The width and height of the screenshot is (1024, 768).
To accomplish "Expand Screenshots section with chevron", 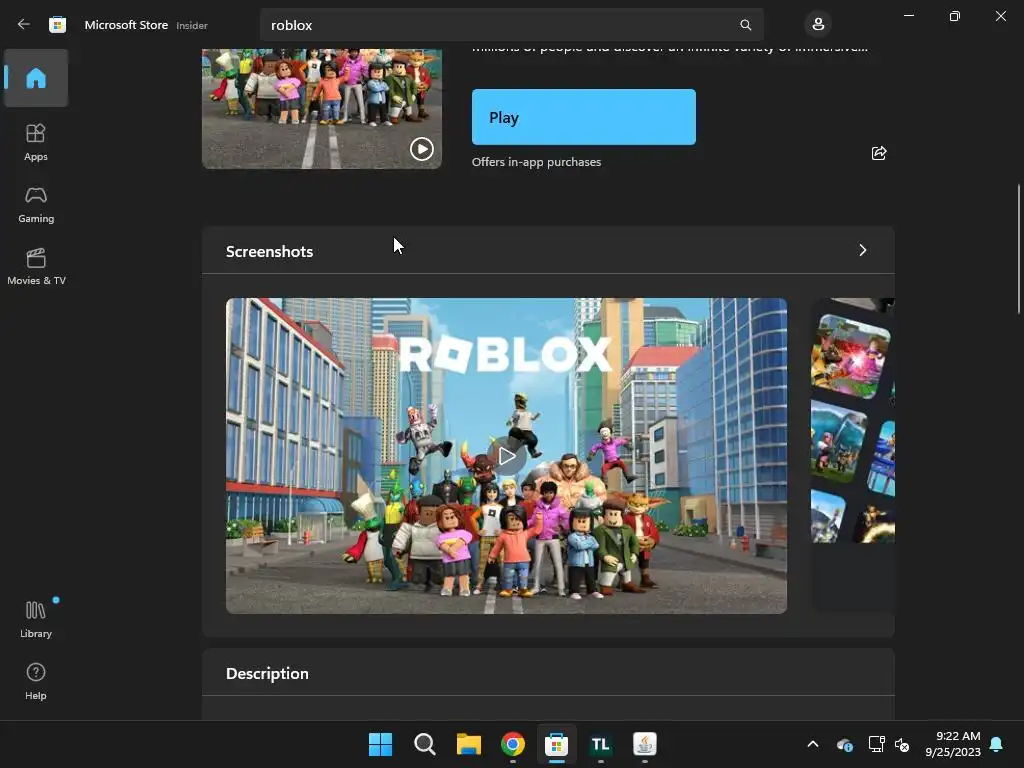I will point(863,250).
